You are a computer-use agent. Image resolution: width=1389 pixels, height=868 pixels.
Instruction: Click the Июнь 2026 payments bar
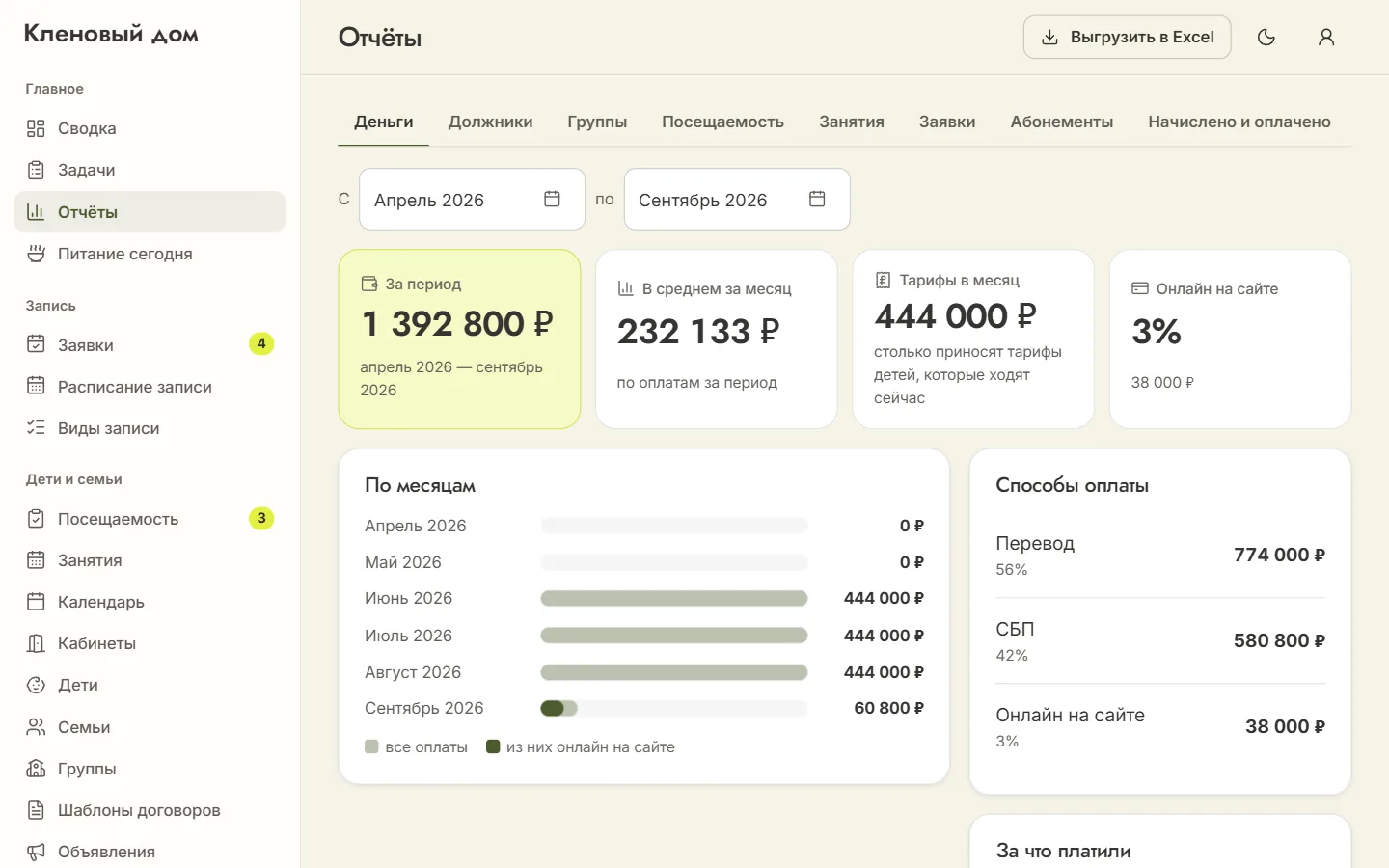click(x=673, y=598)
